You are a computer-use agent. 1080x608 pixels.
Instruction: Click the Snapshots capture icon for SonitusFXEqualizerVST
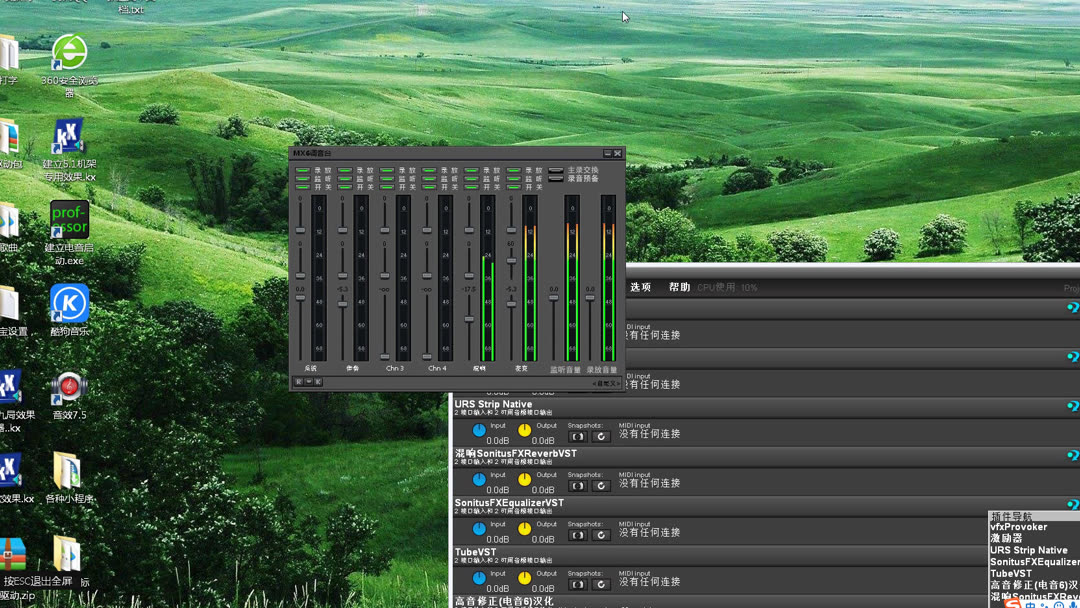coord(577,534)
